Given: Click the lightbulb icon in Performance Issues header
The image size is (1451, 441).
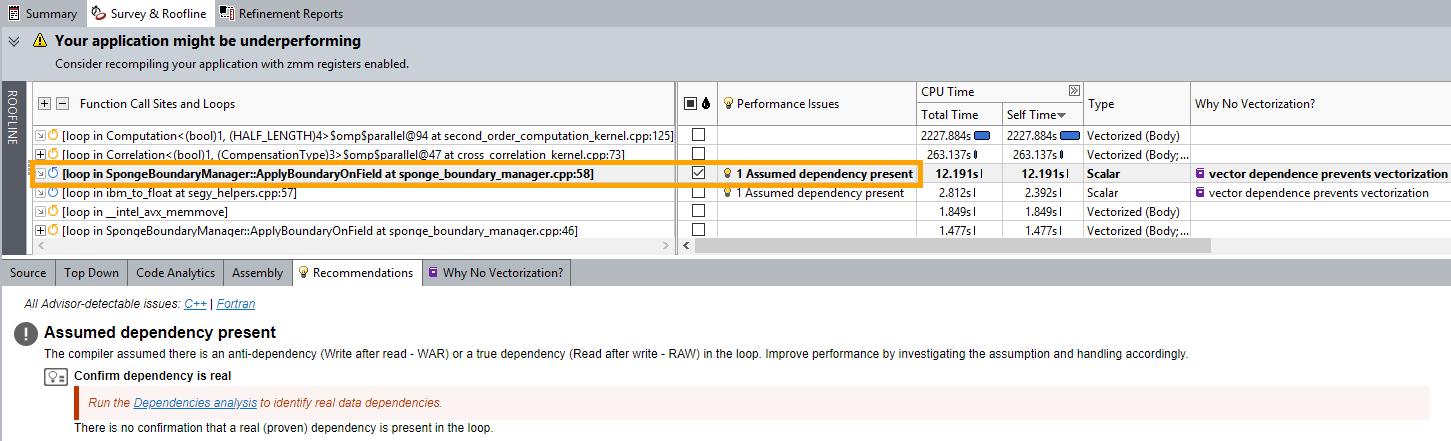Looking at the screenshot, I should coord(728,104).
